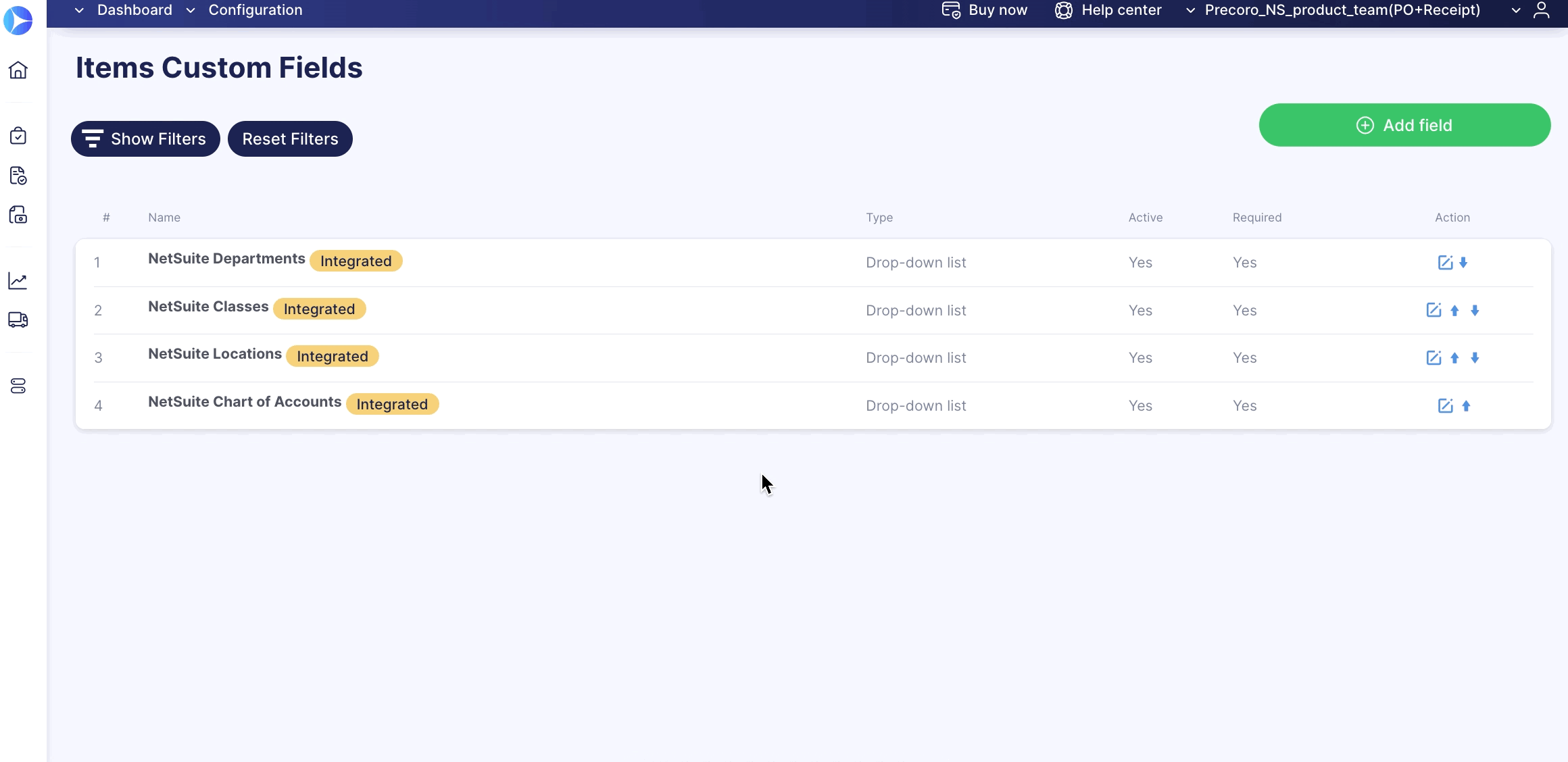This screenshot has width=1568, height=762.
Task: Click Integrated badge of Chart of Accounts
Action: click(393, 404)
